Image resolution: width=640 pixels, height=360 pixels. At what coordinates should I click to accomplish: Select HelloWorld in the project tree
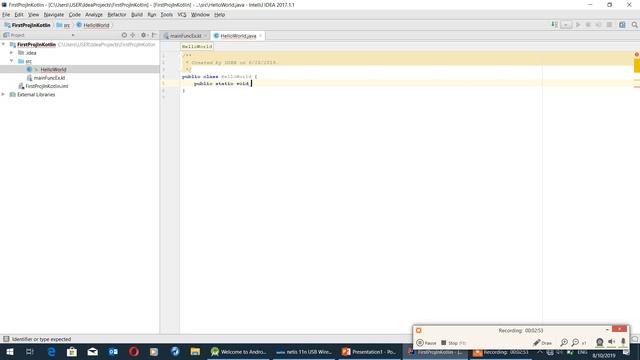53,69
